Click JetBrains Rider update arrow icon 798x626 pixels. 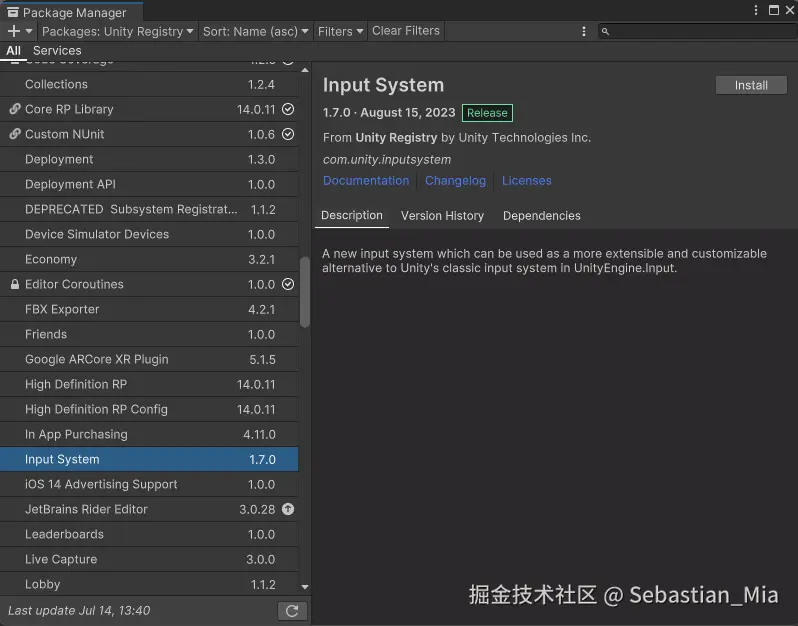coord(288,509)
